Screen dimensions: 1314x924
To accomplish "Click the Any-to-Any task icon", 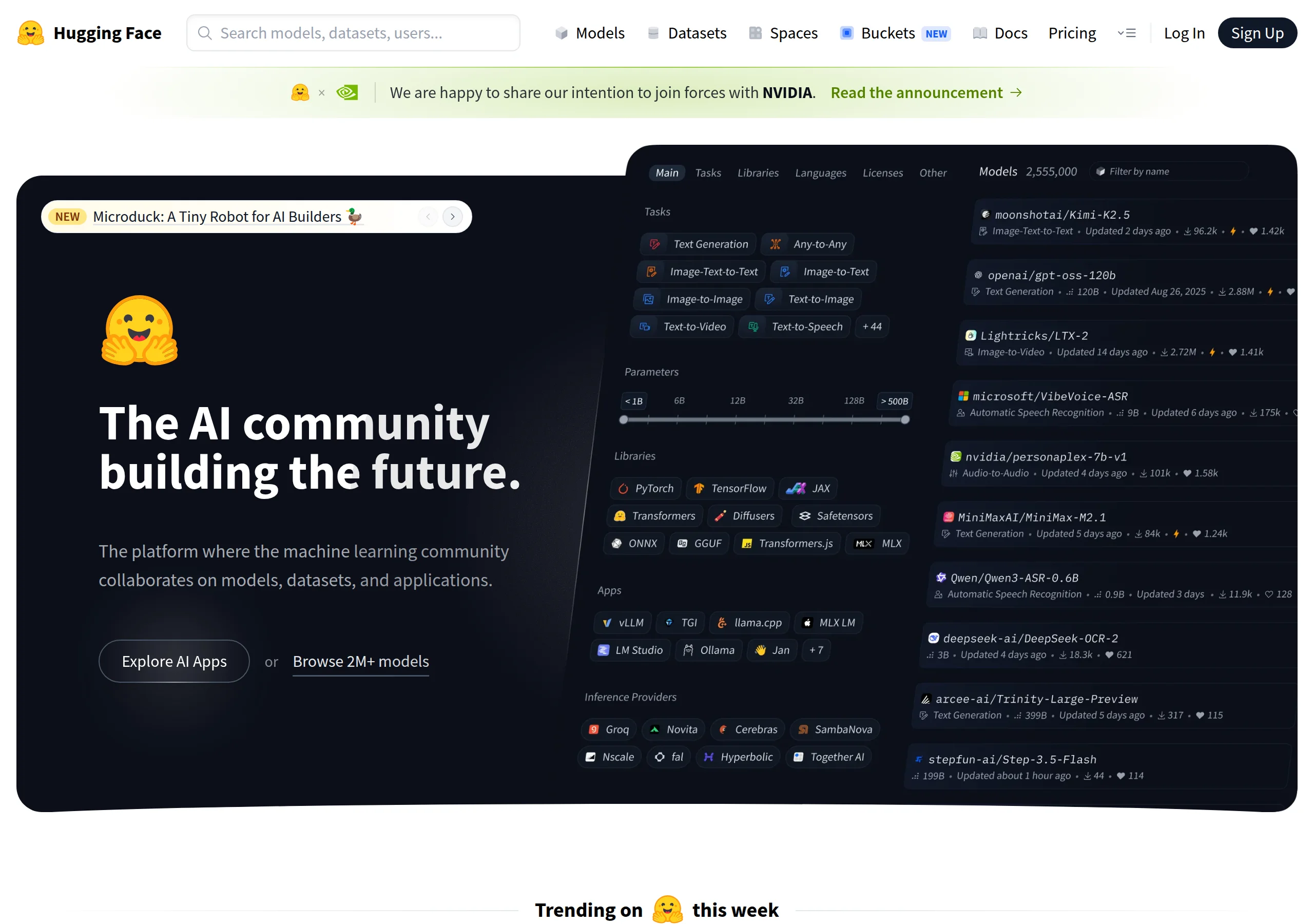I will (x=775, y=244).
